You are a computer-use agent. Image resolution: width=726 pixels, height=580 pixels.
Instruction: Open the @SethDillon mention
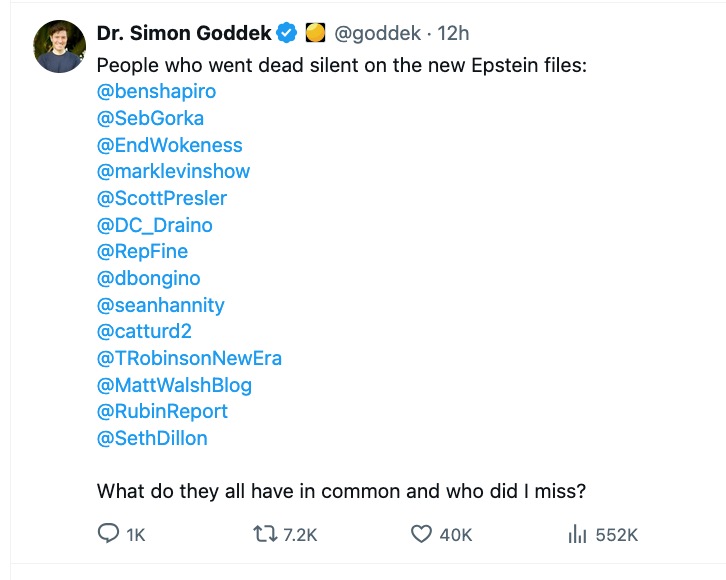[x=152, y=438]
